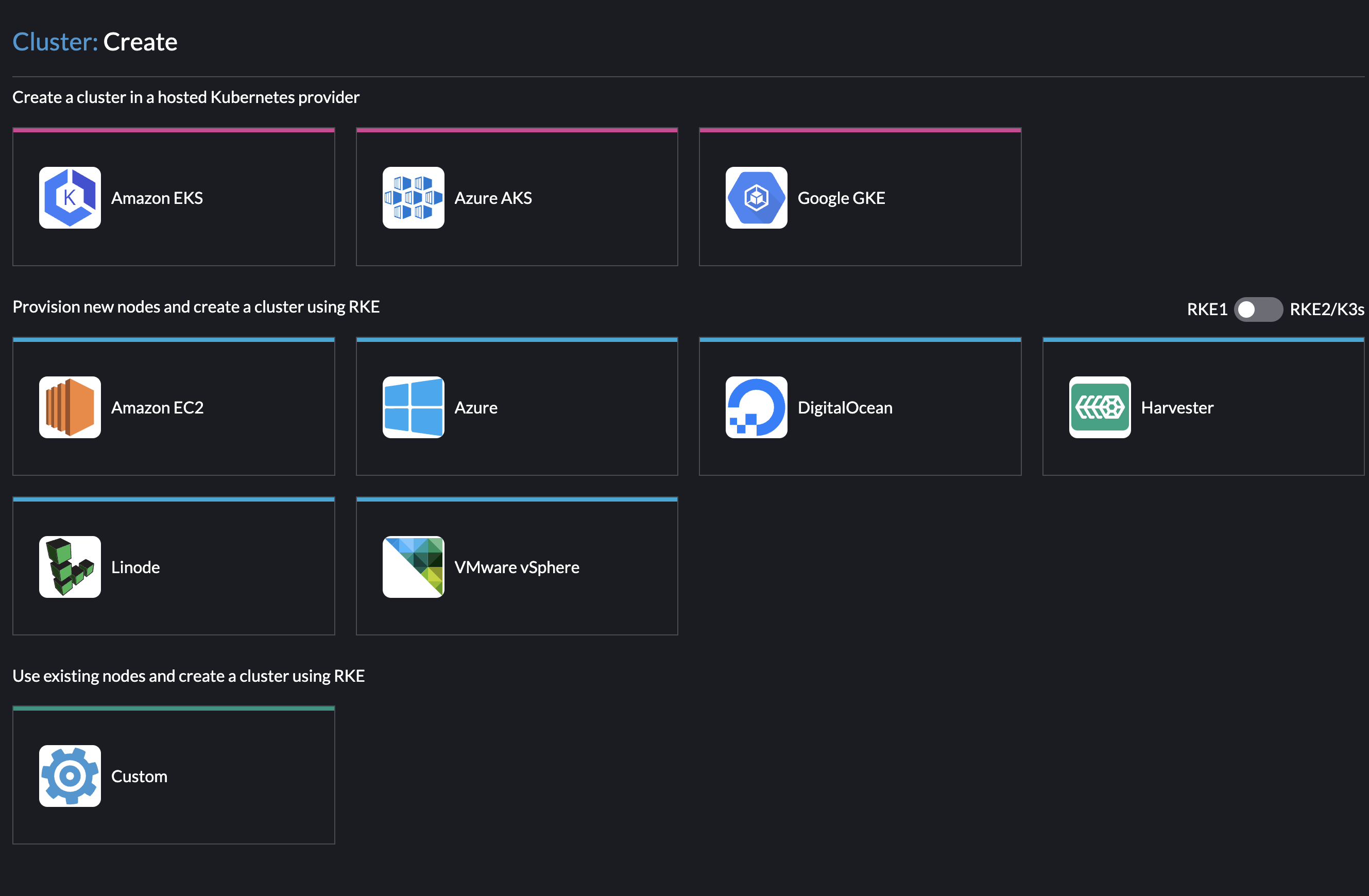Click the Amazon EKS logo icon
This screenshot has height=896, width=1369.
70,198
